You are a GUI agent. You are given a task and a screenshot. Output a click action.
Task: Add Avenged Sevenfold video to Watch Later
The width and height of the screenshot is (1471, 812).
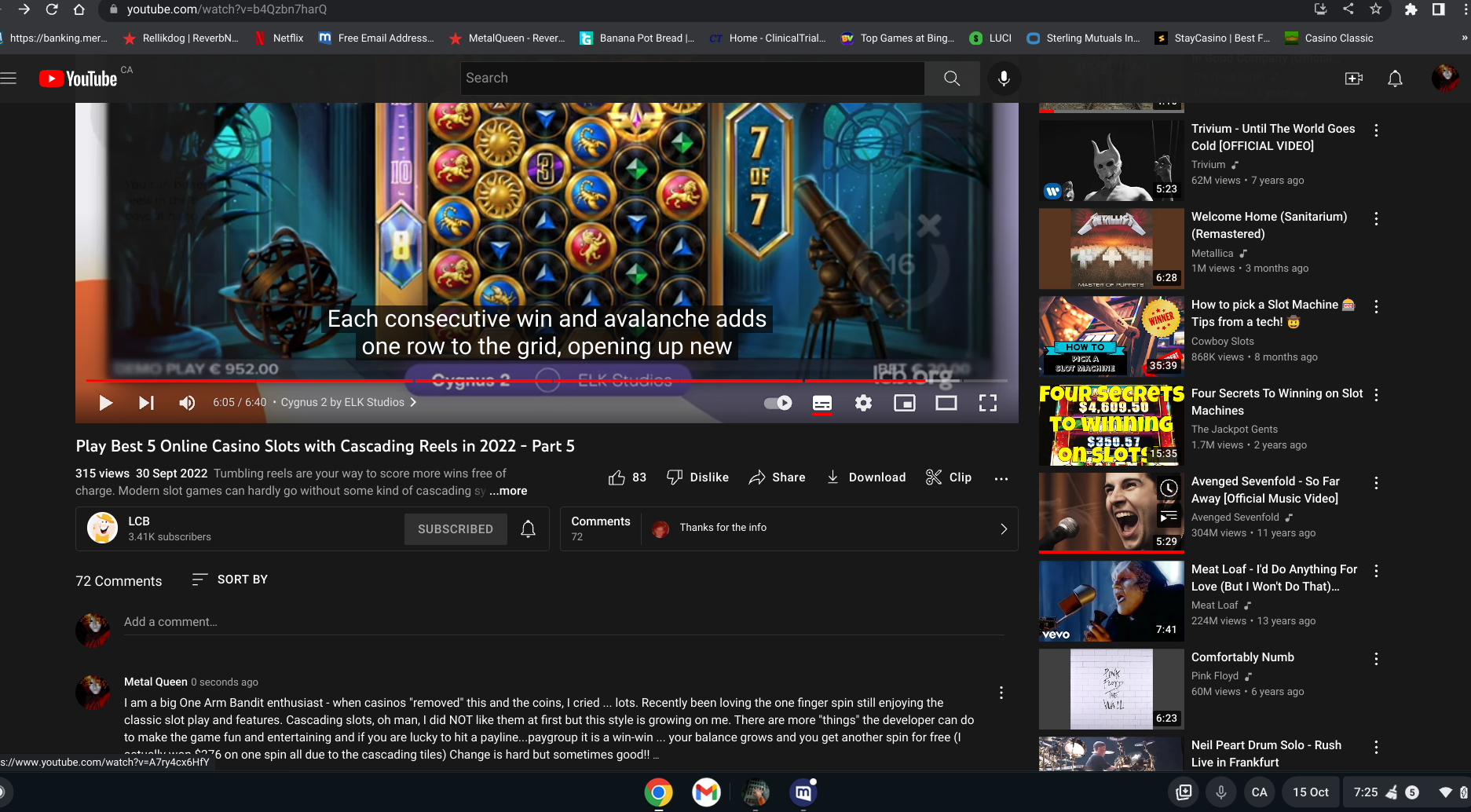pyautogui.click(x=1169, y=488)
